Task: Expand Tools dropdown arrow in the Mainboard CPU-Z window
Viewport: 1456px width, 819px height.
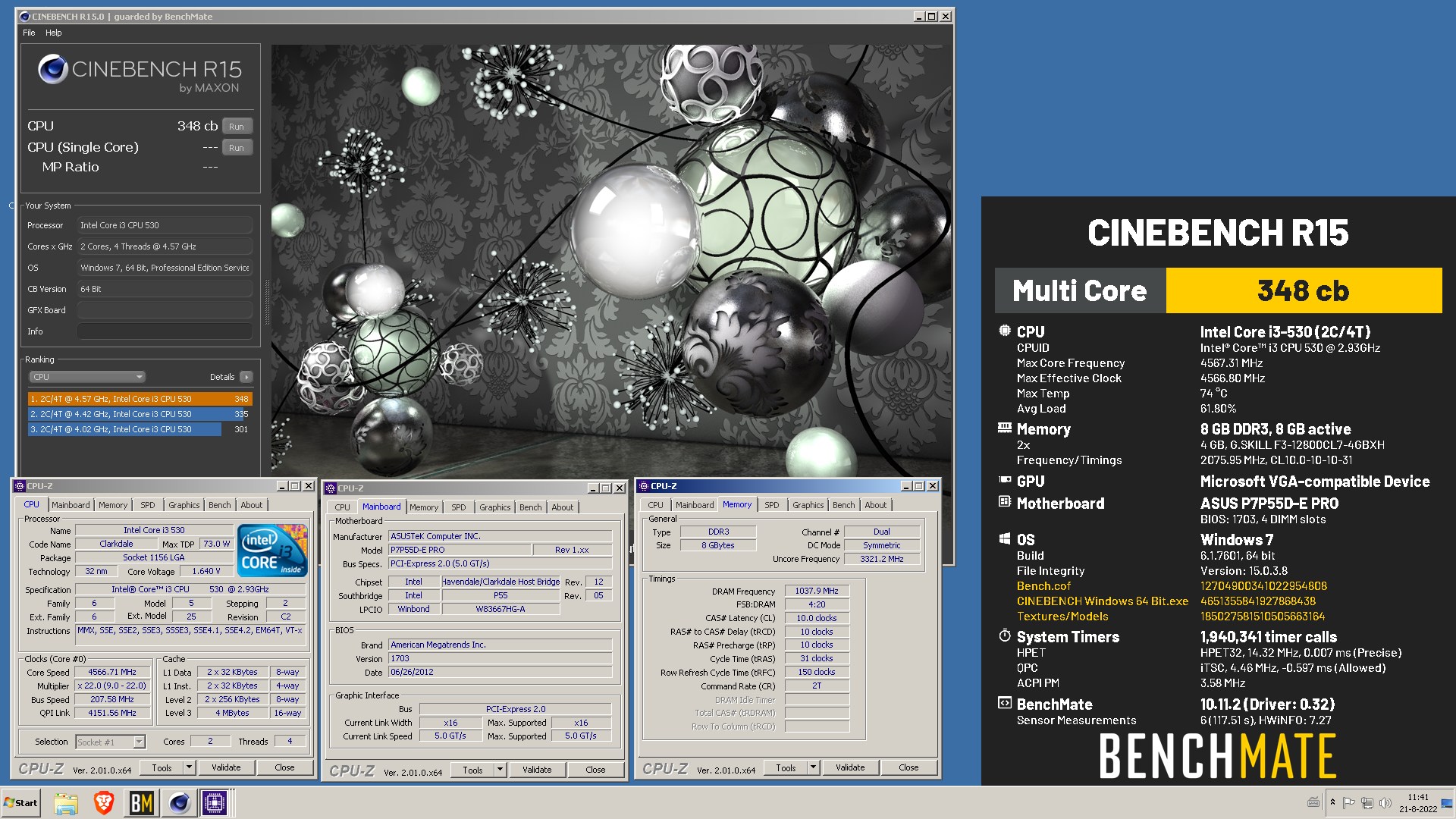Action: (500, 770)
